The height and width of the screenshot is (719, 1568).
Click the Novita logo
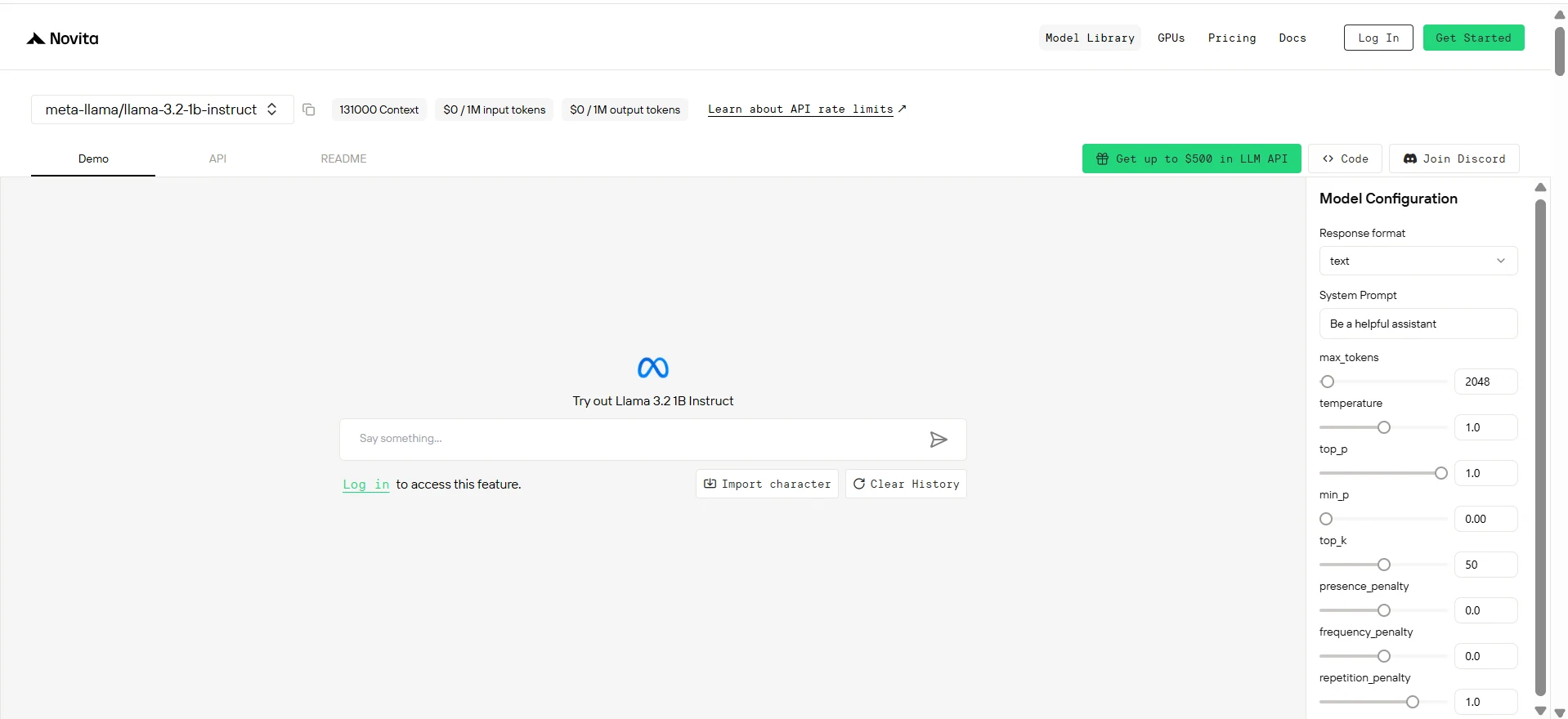coord(62,38)
